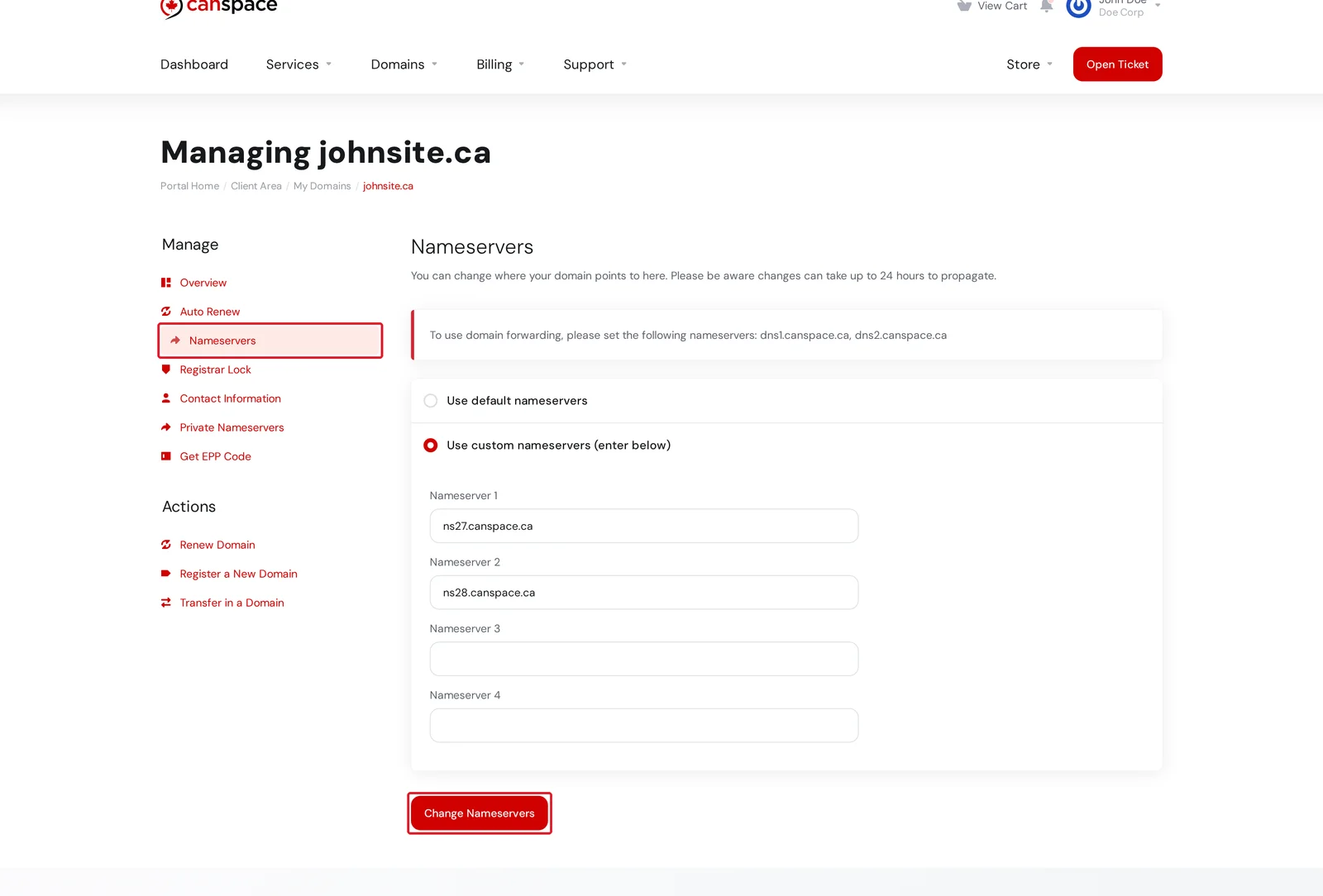Expand the Store menu
The image size is (1323, 896).
pyautogui.click(x=1029, y=64)
